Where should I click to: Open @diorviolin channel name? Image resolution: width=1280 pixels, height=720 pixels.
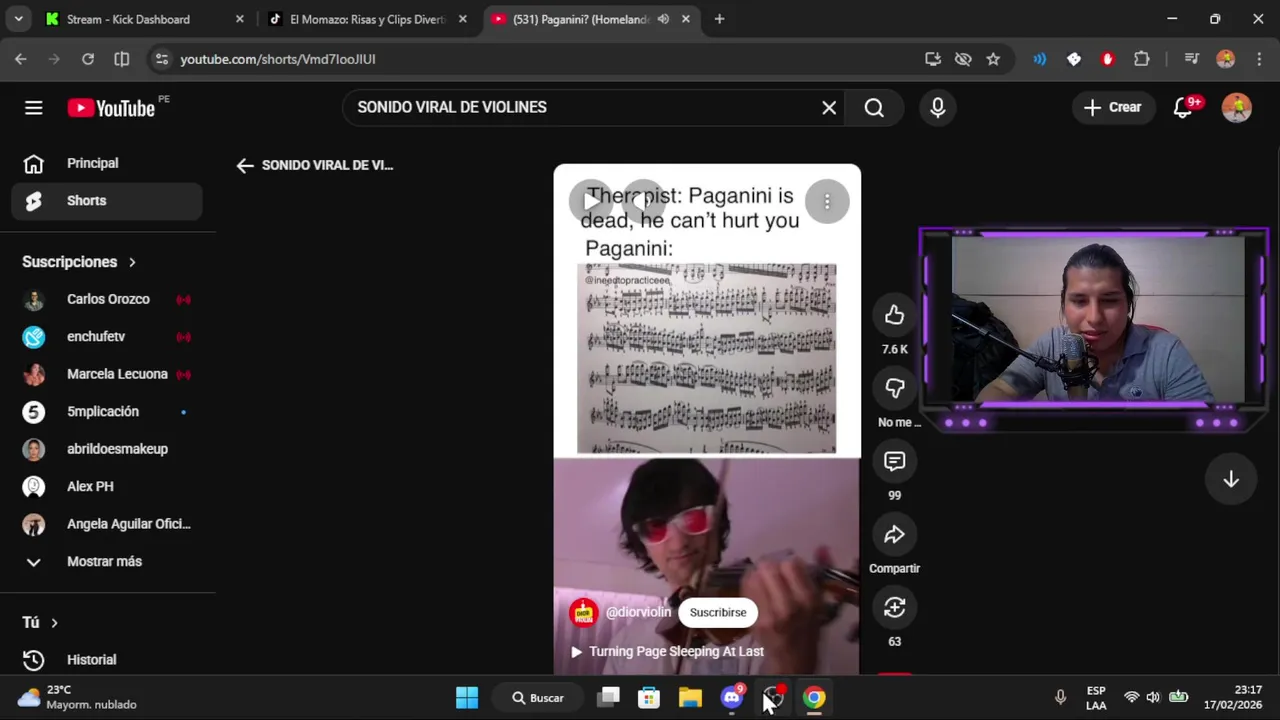638,613
